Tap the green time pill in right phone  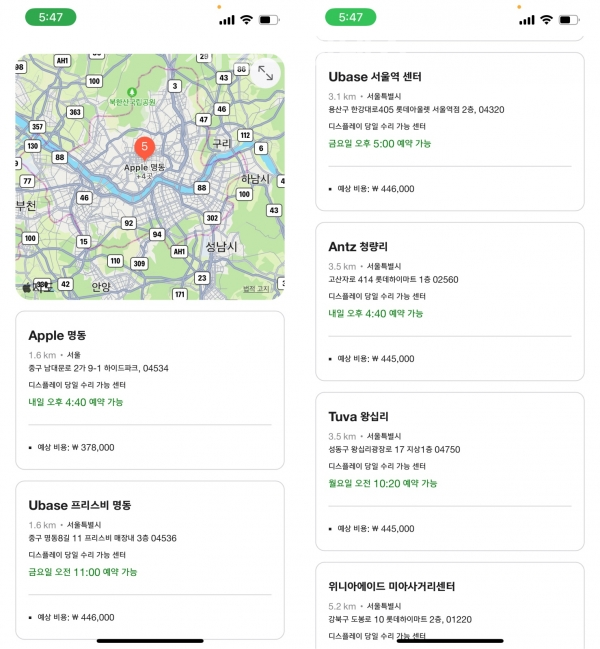(x=350, y=17)
